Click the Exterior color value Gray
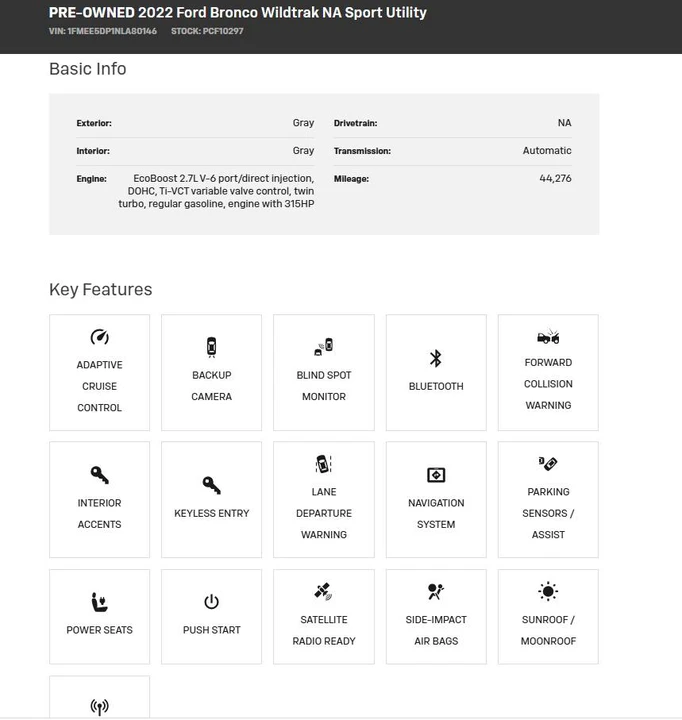This screenshot has height=720, width=682. 304,123
